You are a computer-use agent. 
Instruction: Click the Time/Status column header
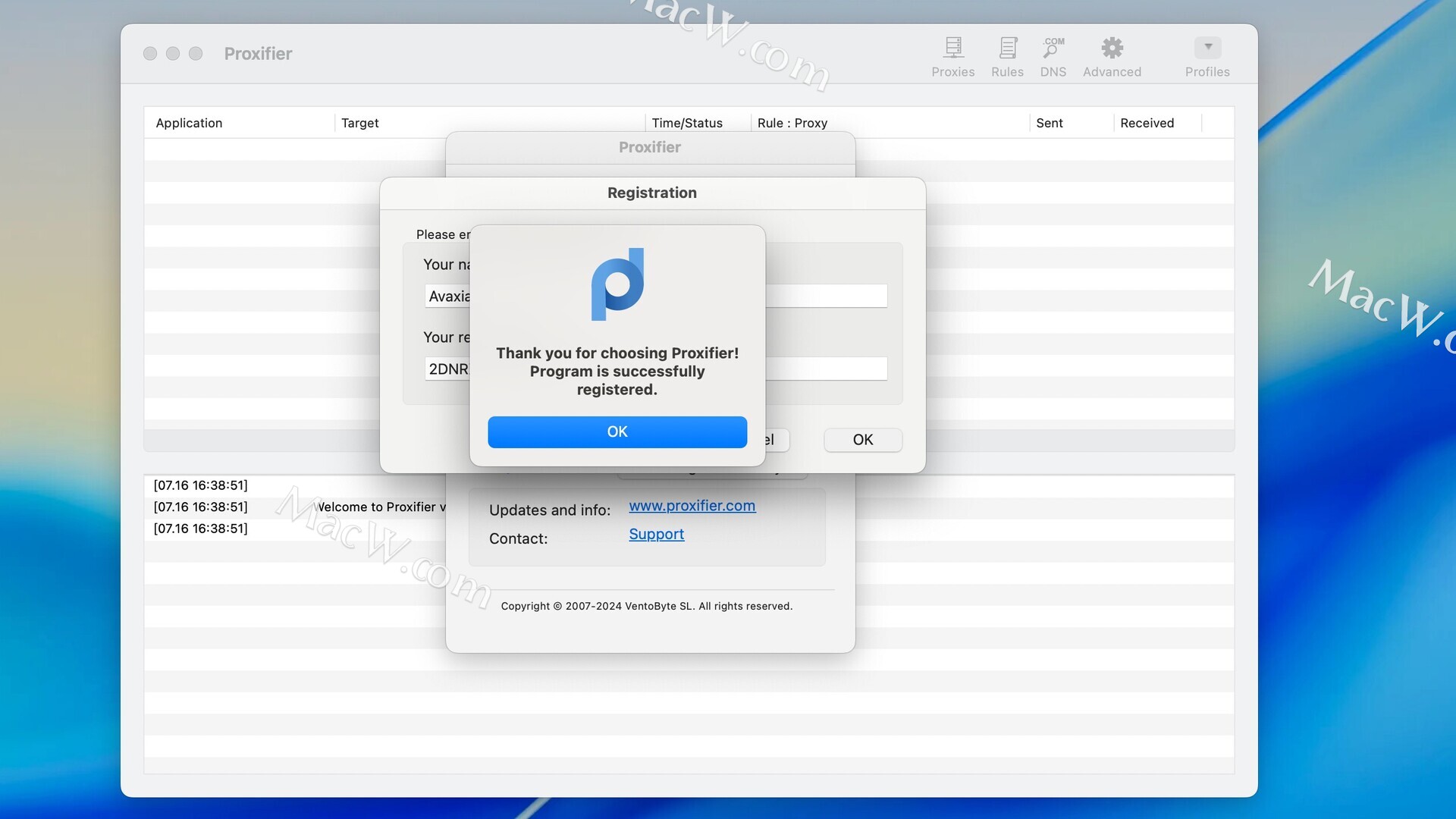coord(686,123)
